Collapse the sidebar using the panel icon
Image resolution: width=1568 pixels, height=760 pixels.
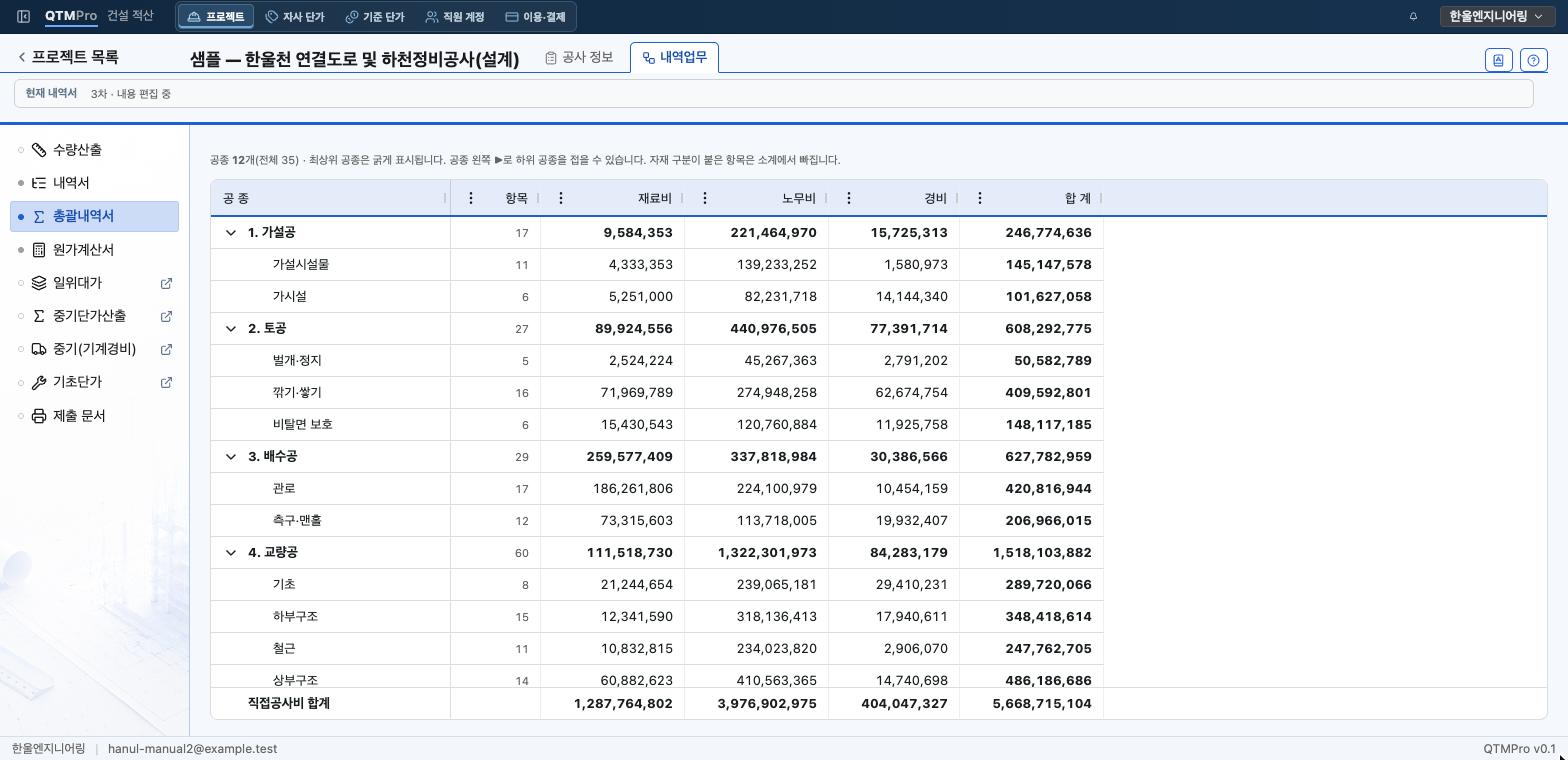click(x=23, y=17)
